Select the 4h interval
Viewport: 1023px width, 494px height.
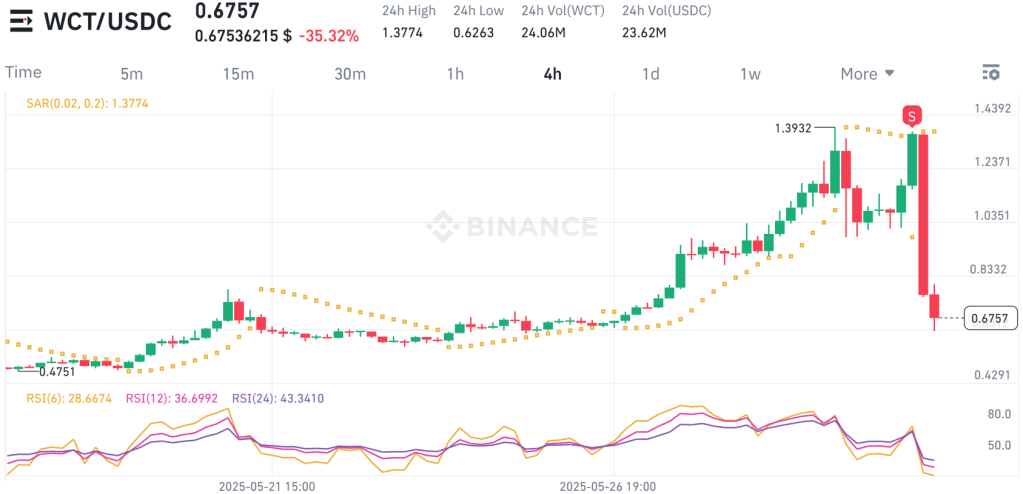553,74
